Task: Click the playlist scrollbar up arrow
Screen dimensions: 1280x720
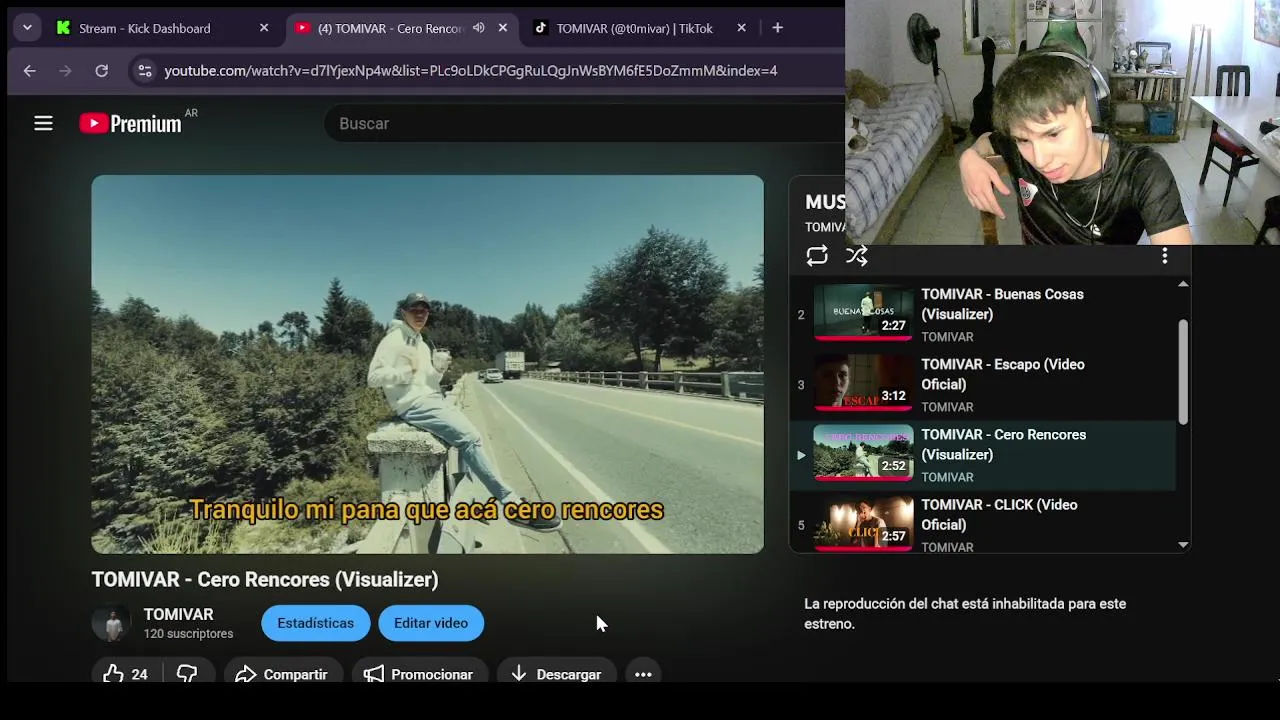Action: (x=1183, y=284)
